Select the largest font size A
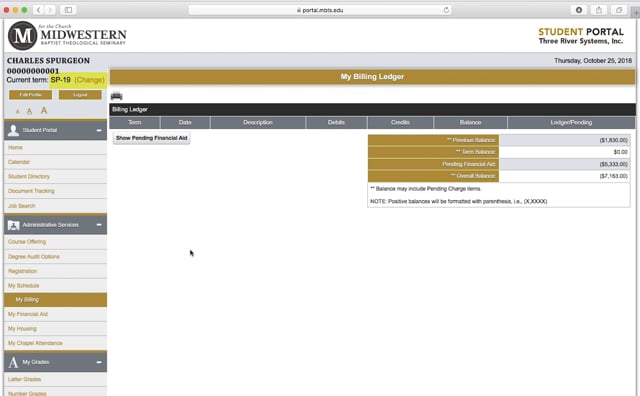The image size is (640, 396). [x=44, y=110]
